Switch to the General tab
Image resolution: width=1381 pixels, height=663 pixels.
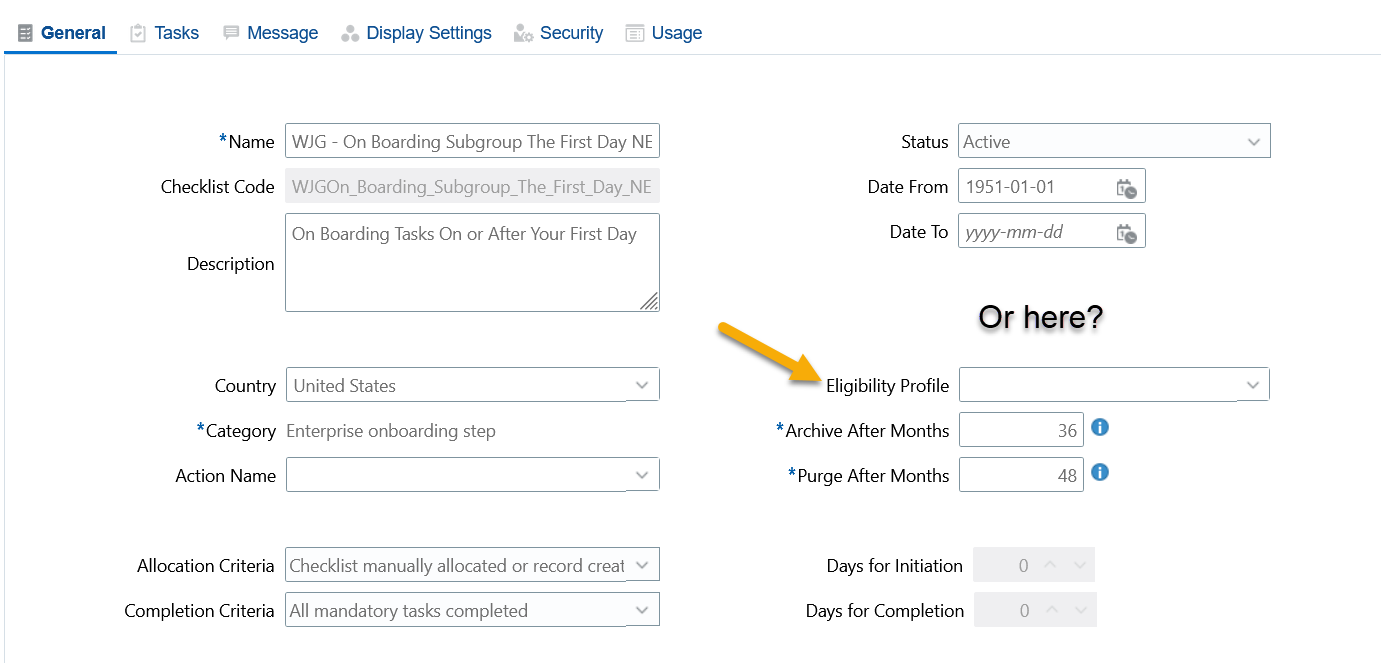click(62, 33)
